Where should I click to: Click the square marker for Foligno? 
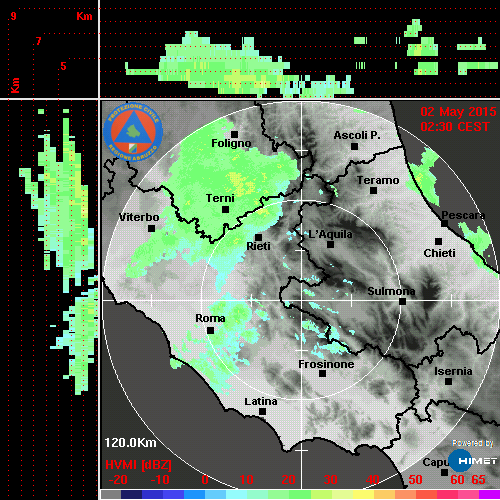[x=234, y=134]
